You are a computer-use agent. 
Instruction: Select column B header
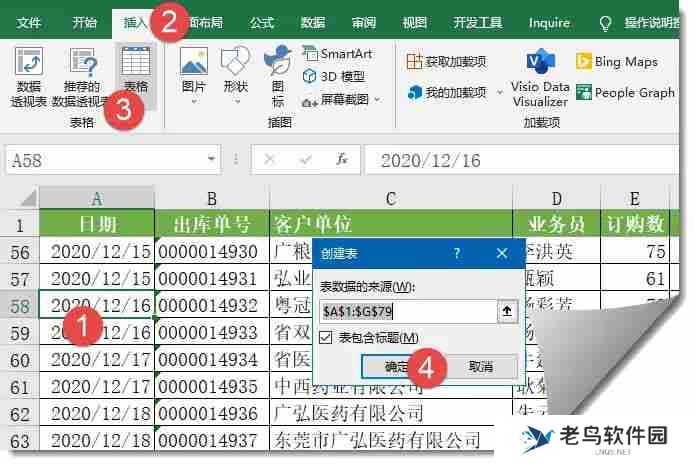pyautogui.click(x=212, y=198)
